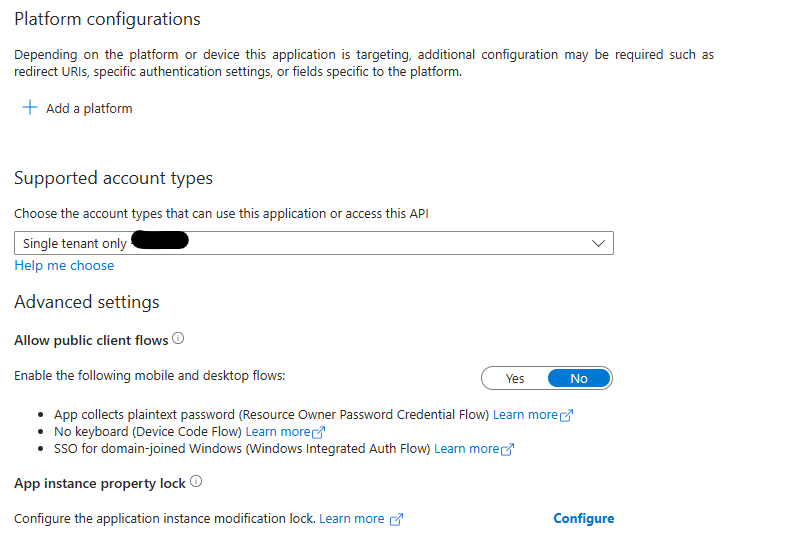Set public client flows toggle to Yes
Image resolution: width=805 pixels, height=545 pixels.
tap(515, 378)
